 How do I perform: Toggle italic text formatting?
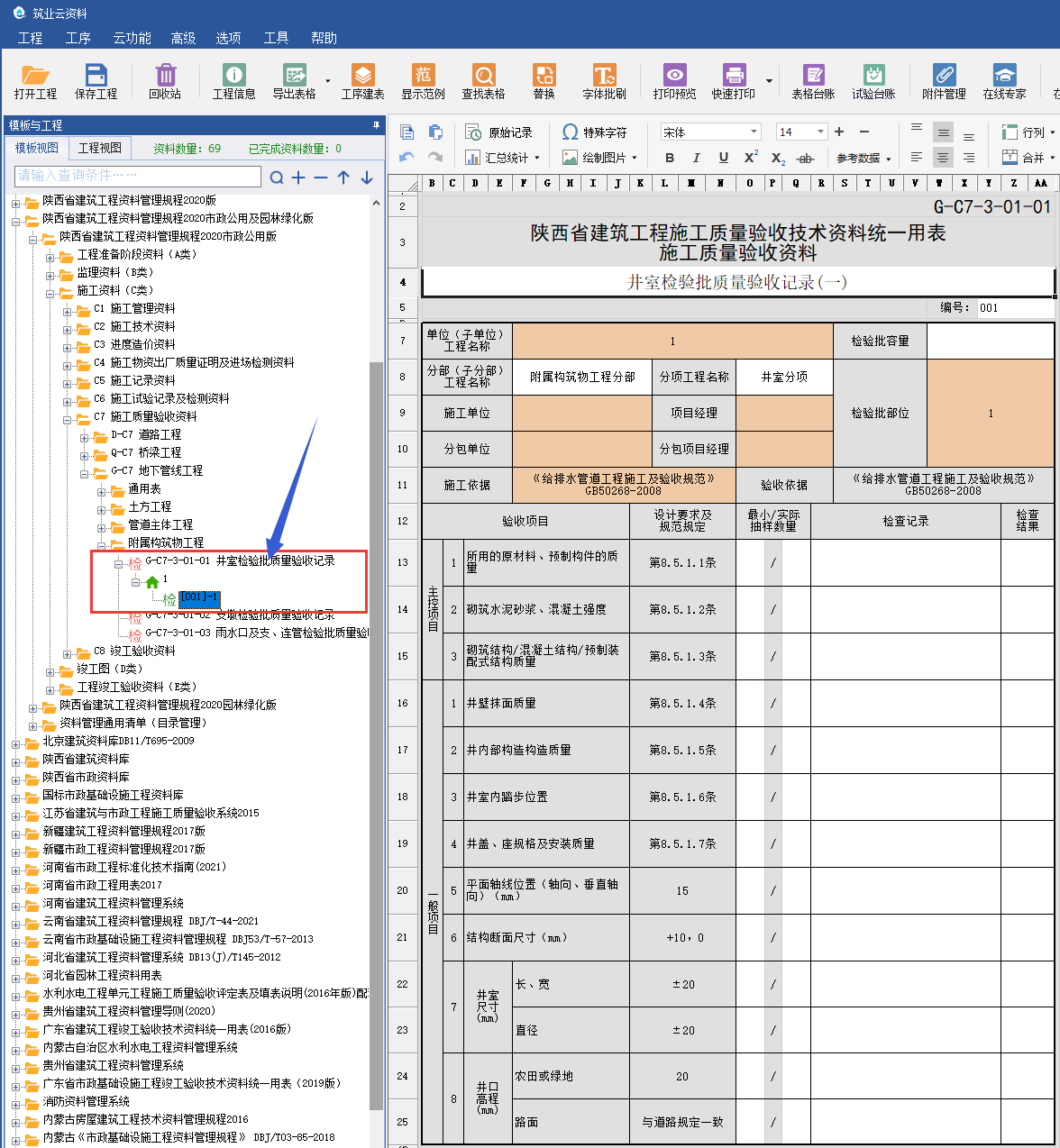pos(696,158)
